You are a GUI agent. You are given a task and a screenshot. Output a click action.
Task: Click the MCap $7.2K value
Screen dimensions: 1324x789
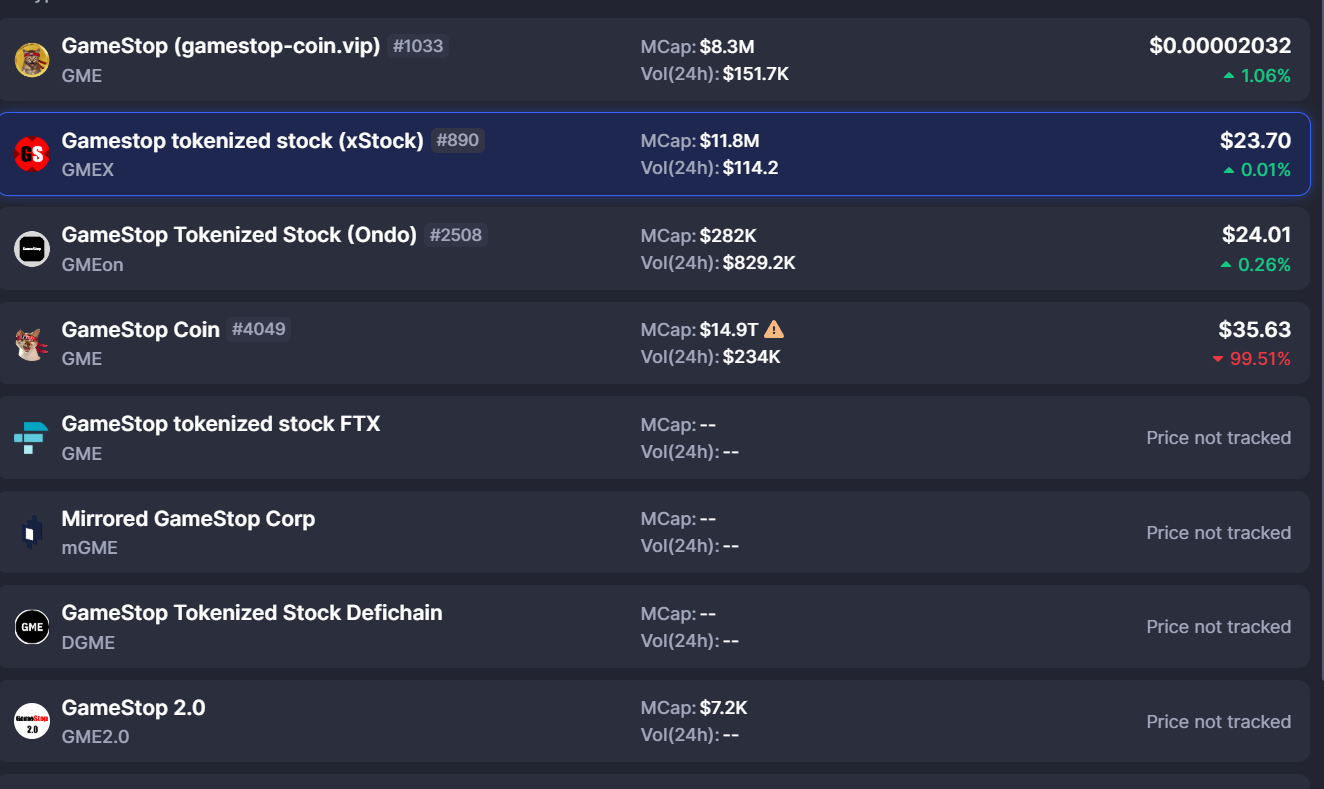tap(724, 708)
